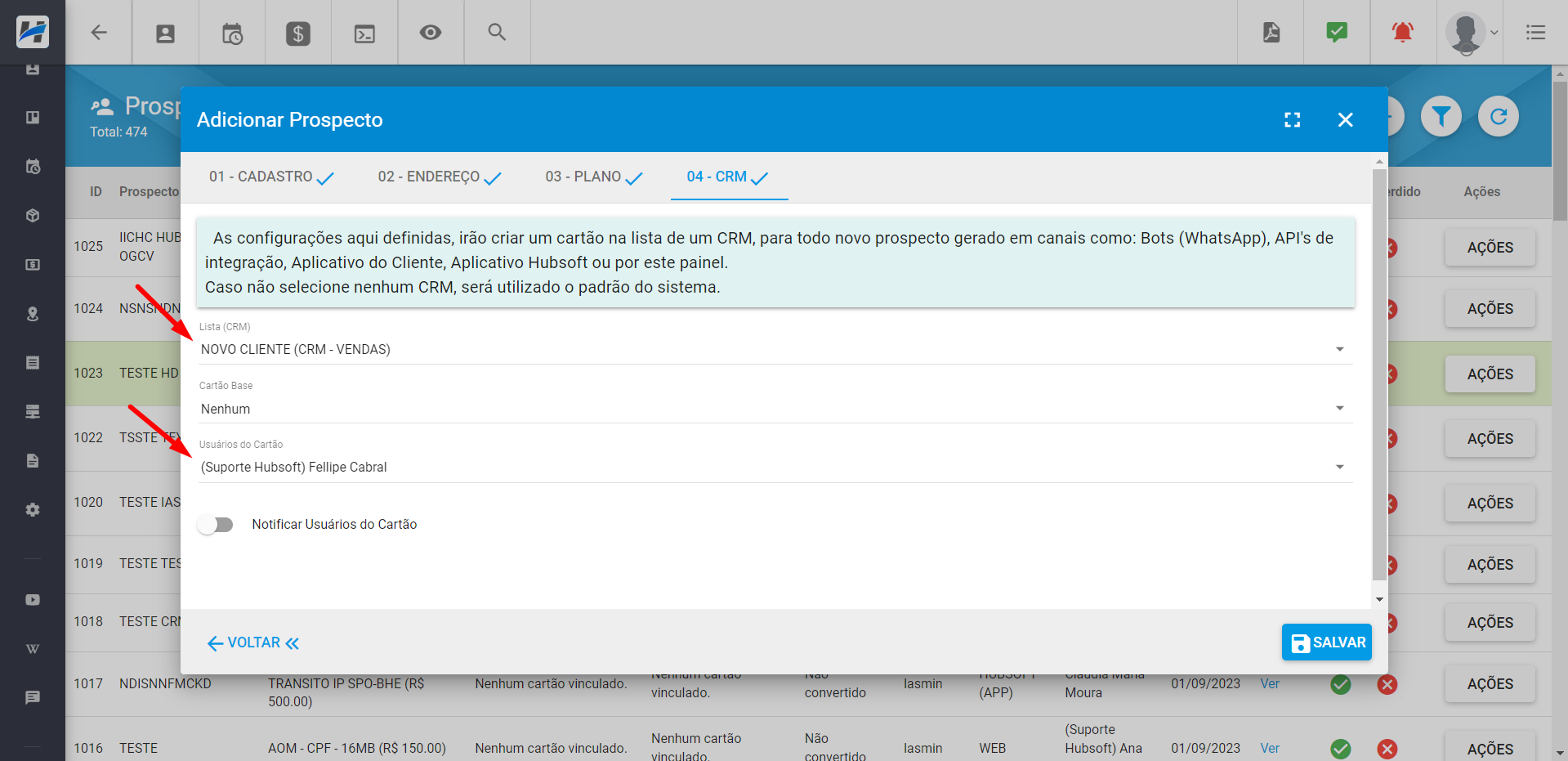Open AÇÕES for prospect 1025
The height and width of the screenshot is (761, 1568).
[1490, 248]
